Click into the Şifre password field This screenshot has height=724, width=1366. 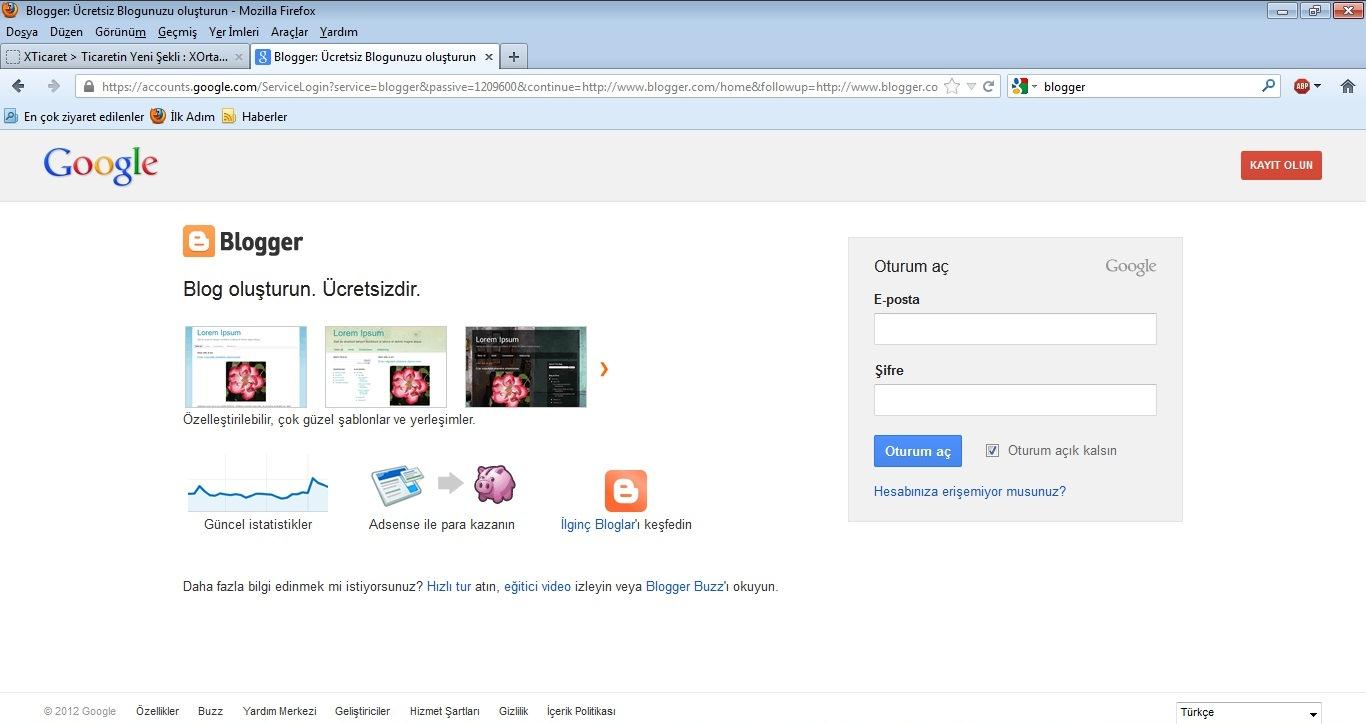click(x=1015, y=400)
